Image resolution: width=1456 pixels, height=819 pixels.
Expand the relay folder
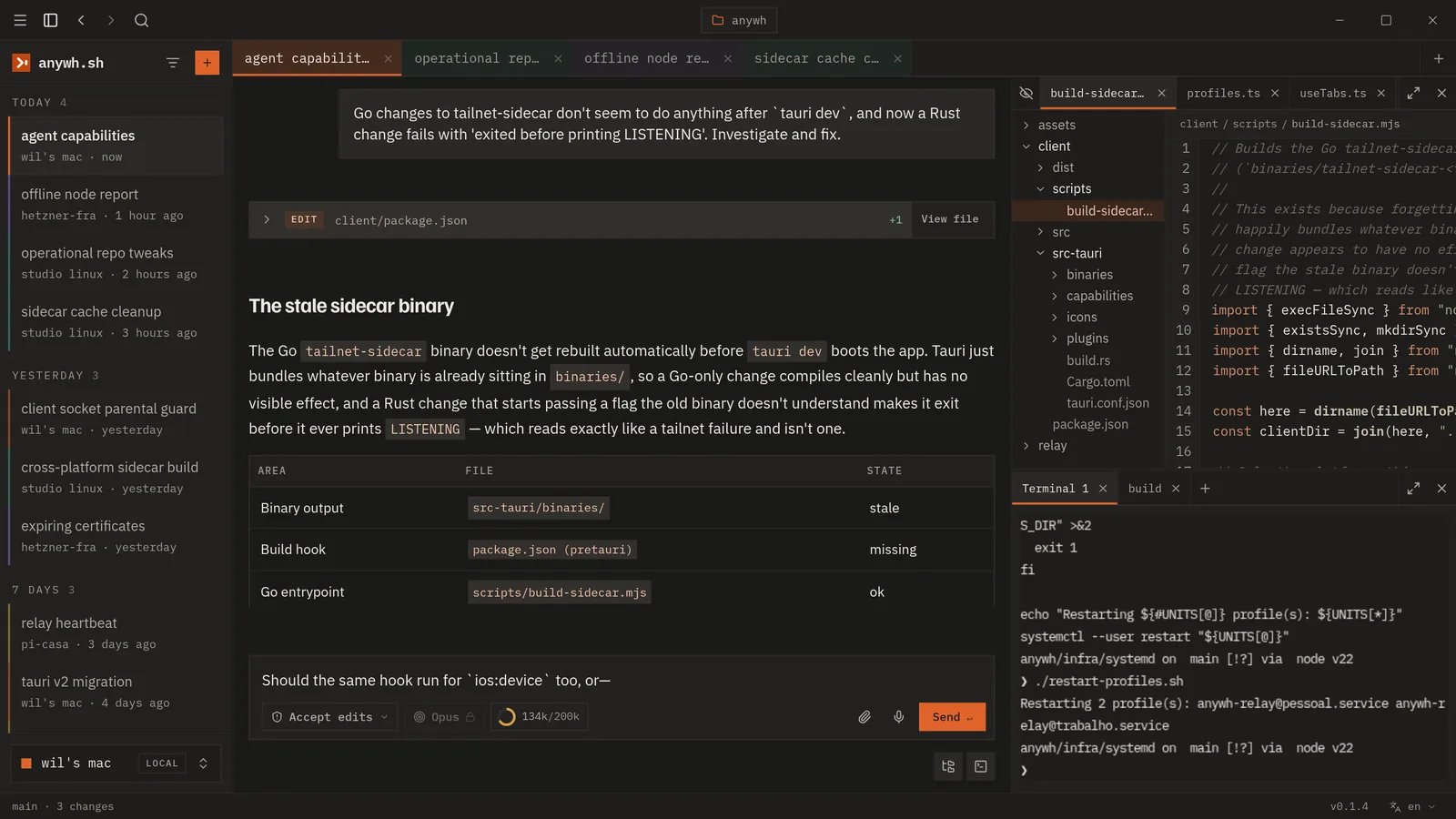point(1052,445)
